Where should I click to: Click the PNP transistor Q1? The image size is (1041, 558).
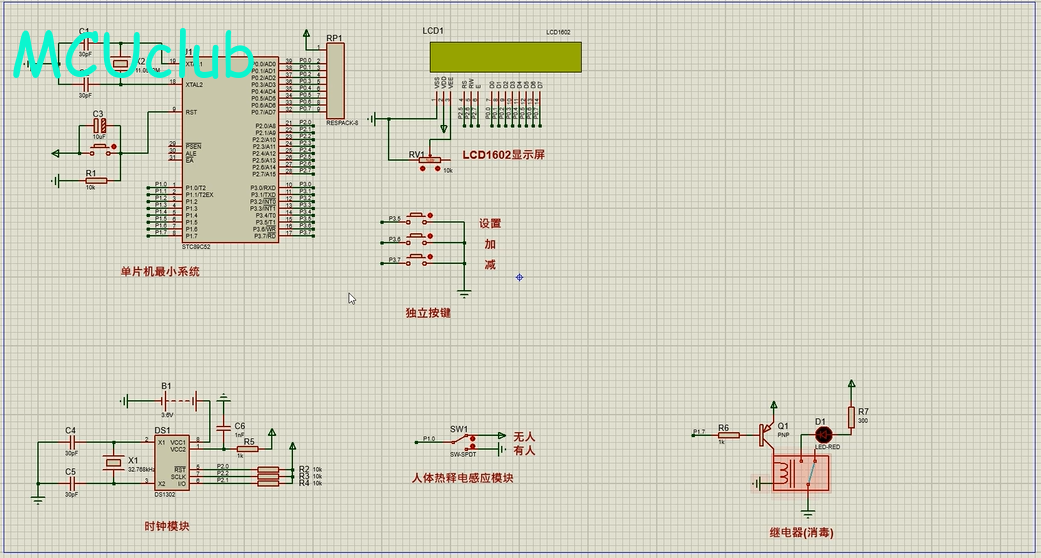coord(767,434)
